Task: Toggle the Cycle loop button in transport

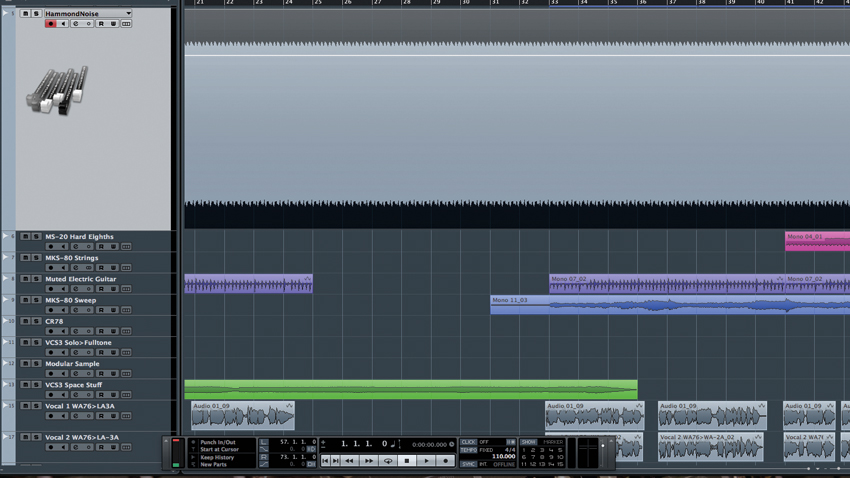Action: click(x=388, y=461)
